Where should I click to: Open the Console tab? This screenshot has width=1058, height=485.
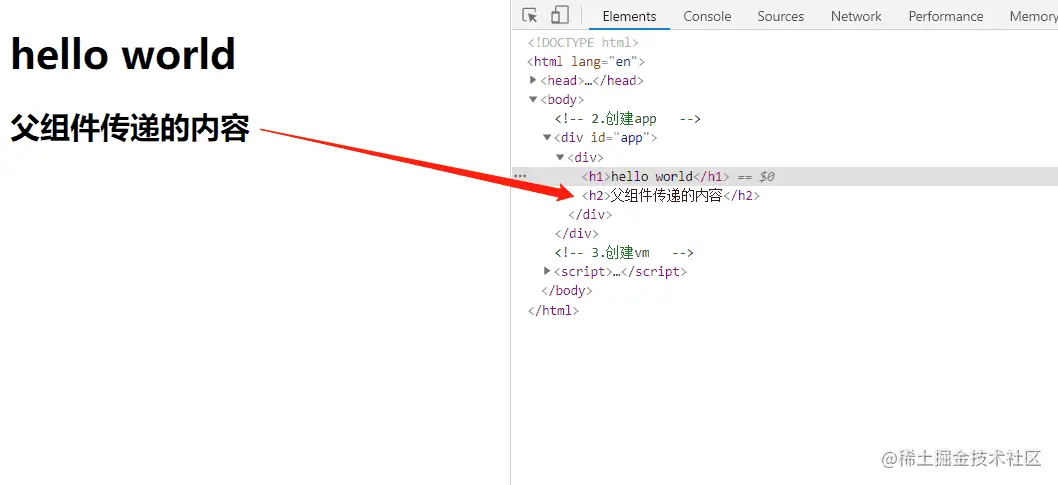(x=707, y=16)
